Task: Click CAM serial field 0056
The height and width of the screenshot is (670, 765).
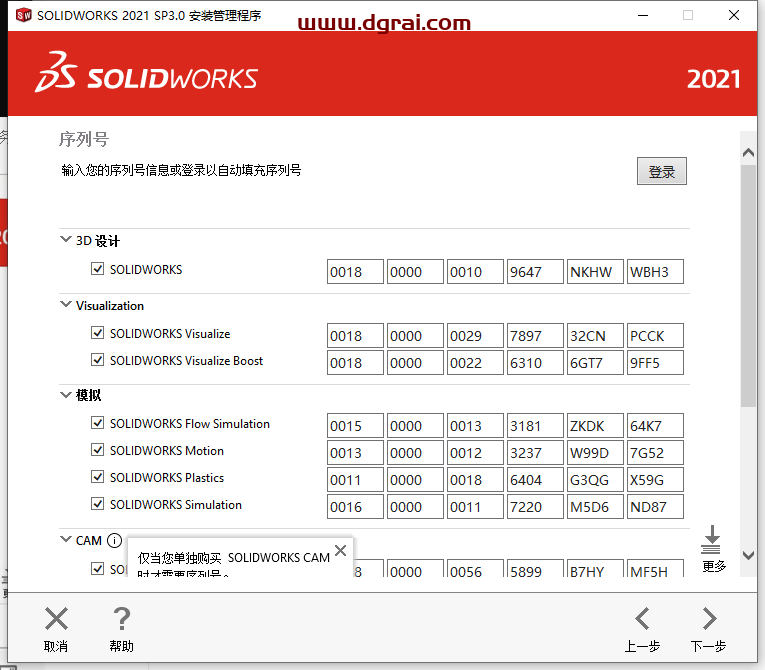Action: (x=475, y=568)
